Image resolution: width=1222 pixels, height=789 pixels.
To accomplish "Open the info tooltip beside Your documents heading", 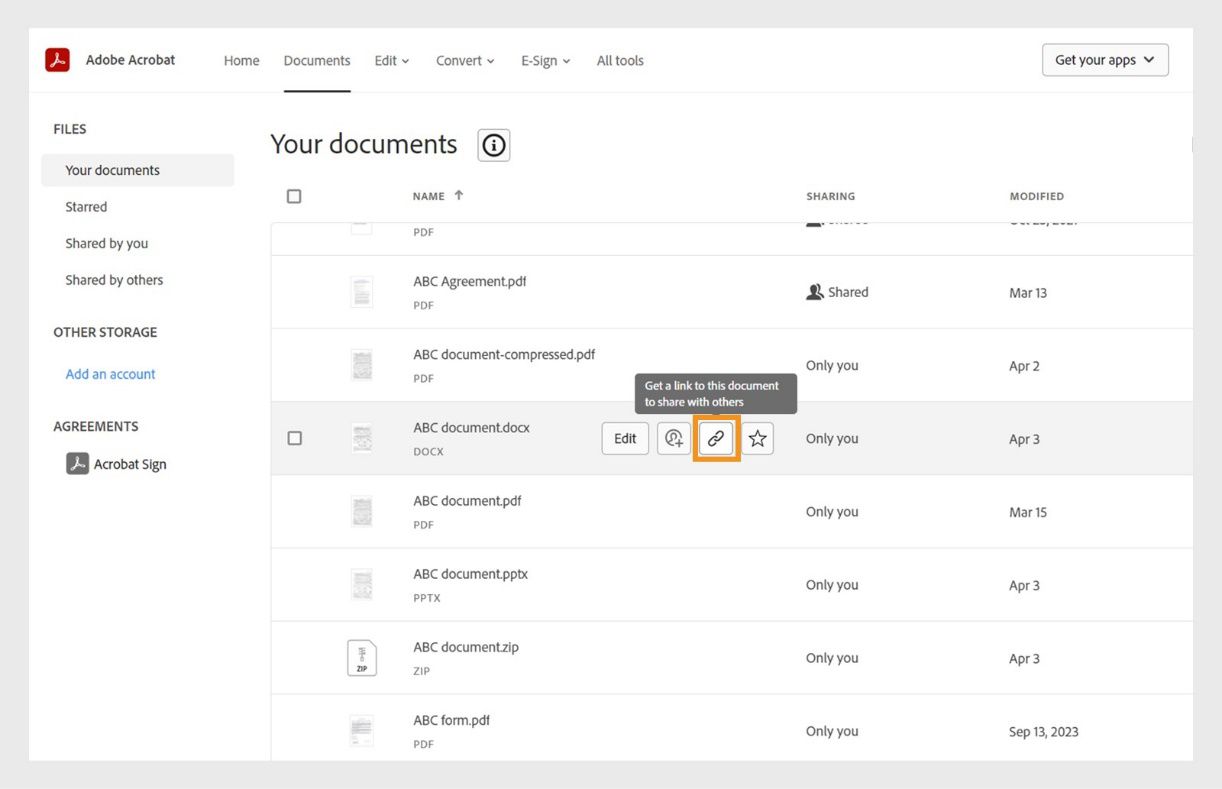I will (x=492, y=145).
